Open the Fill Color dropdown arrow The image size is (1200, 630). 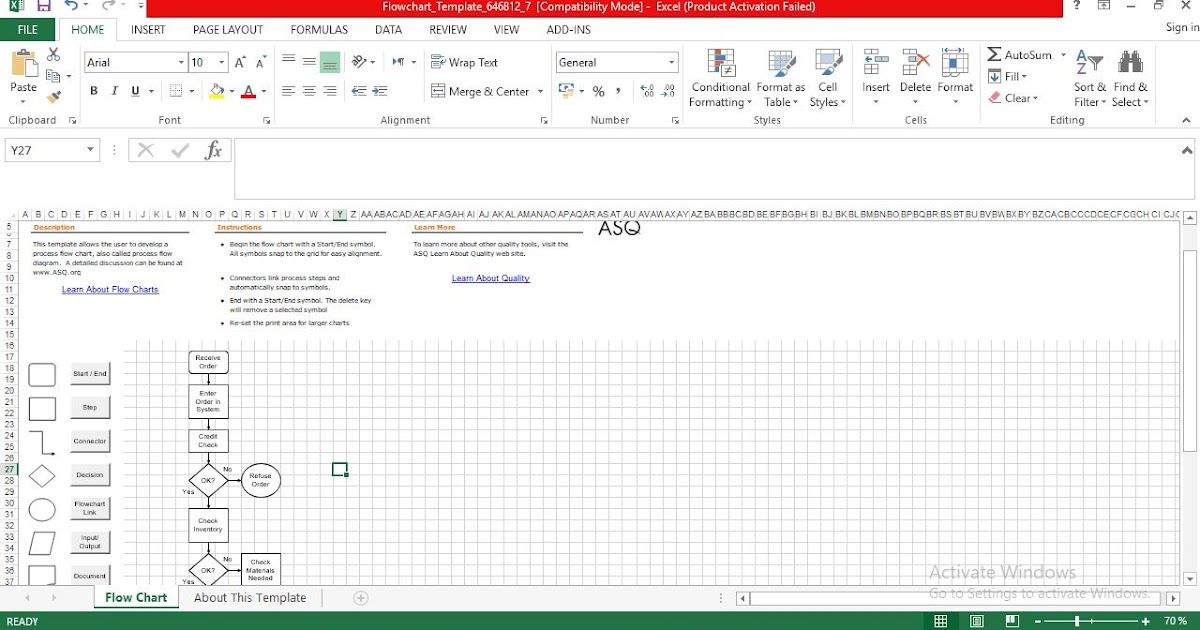pyautogui.click(x=231, y=91)
